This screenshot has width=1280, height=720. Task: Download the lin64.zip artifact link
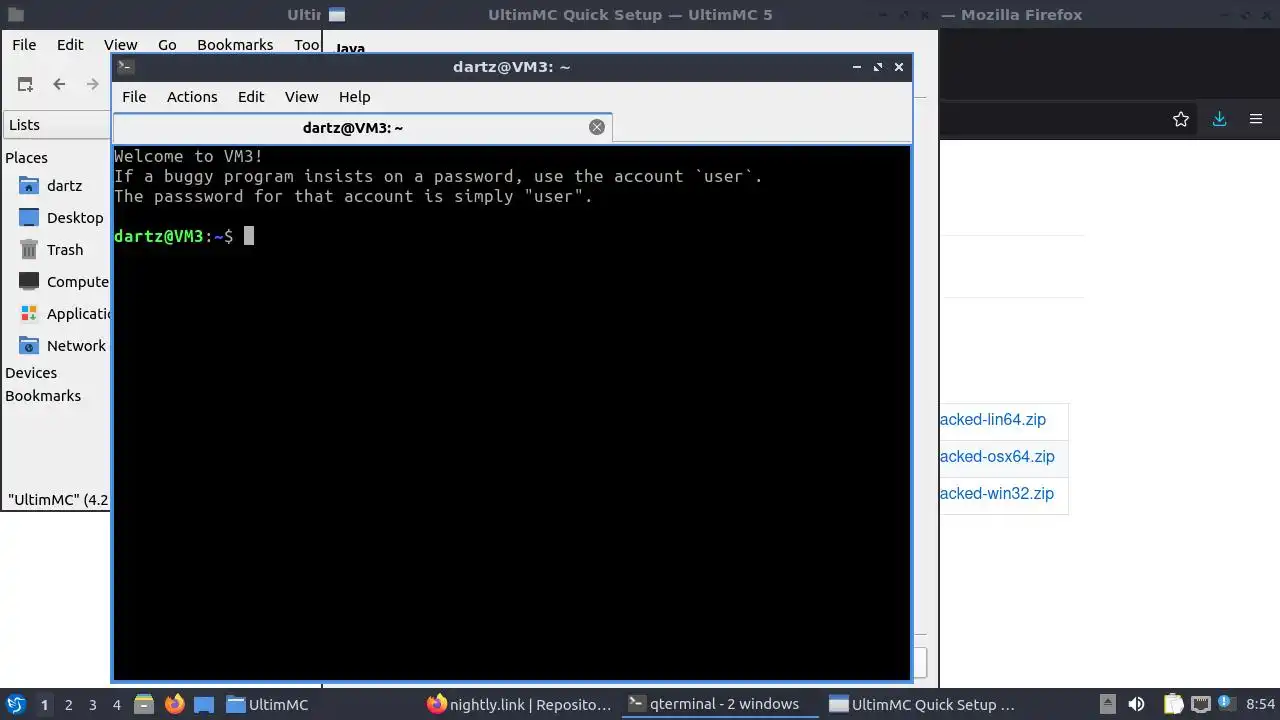992,420
